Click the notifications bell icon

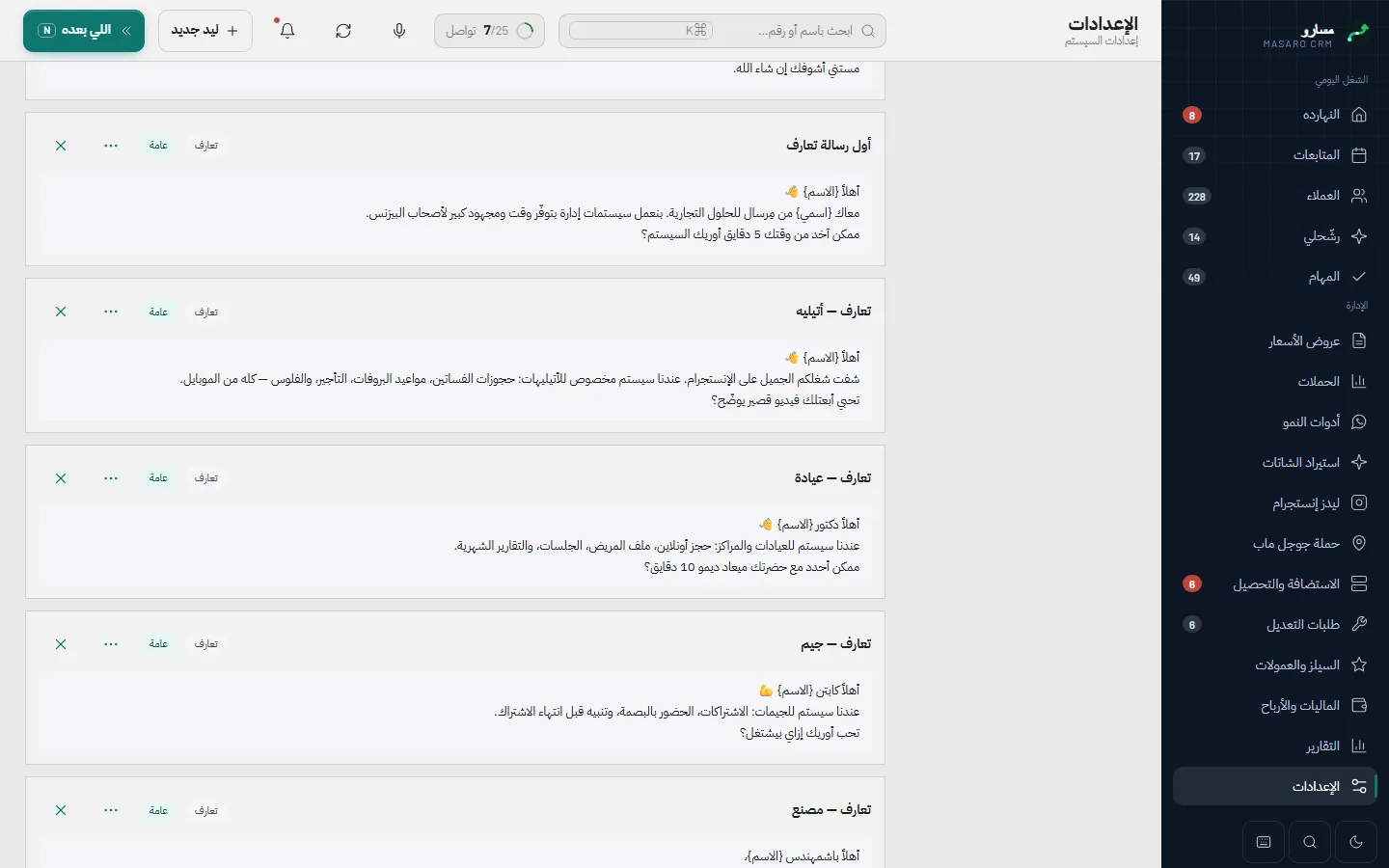click(287, 31)
